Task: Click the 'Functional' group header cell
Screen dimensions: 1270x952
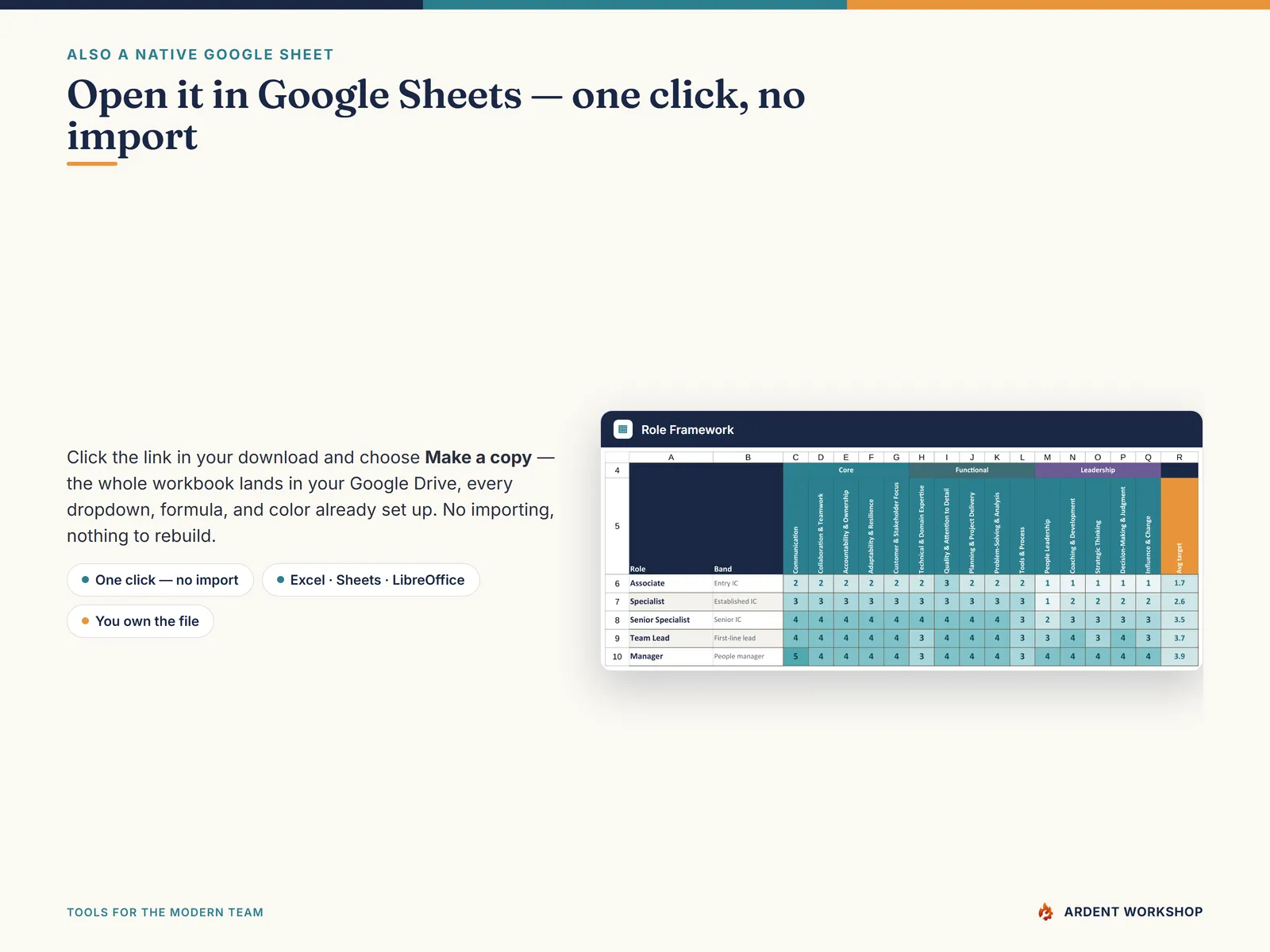Action: [972, 470]
